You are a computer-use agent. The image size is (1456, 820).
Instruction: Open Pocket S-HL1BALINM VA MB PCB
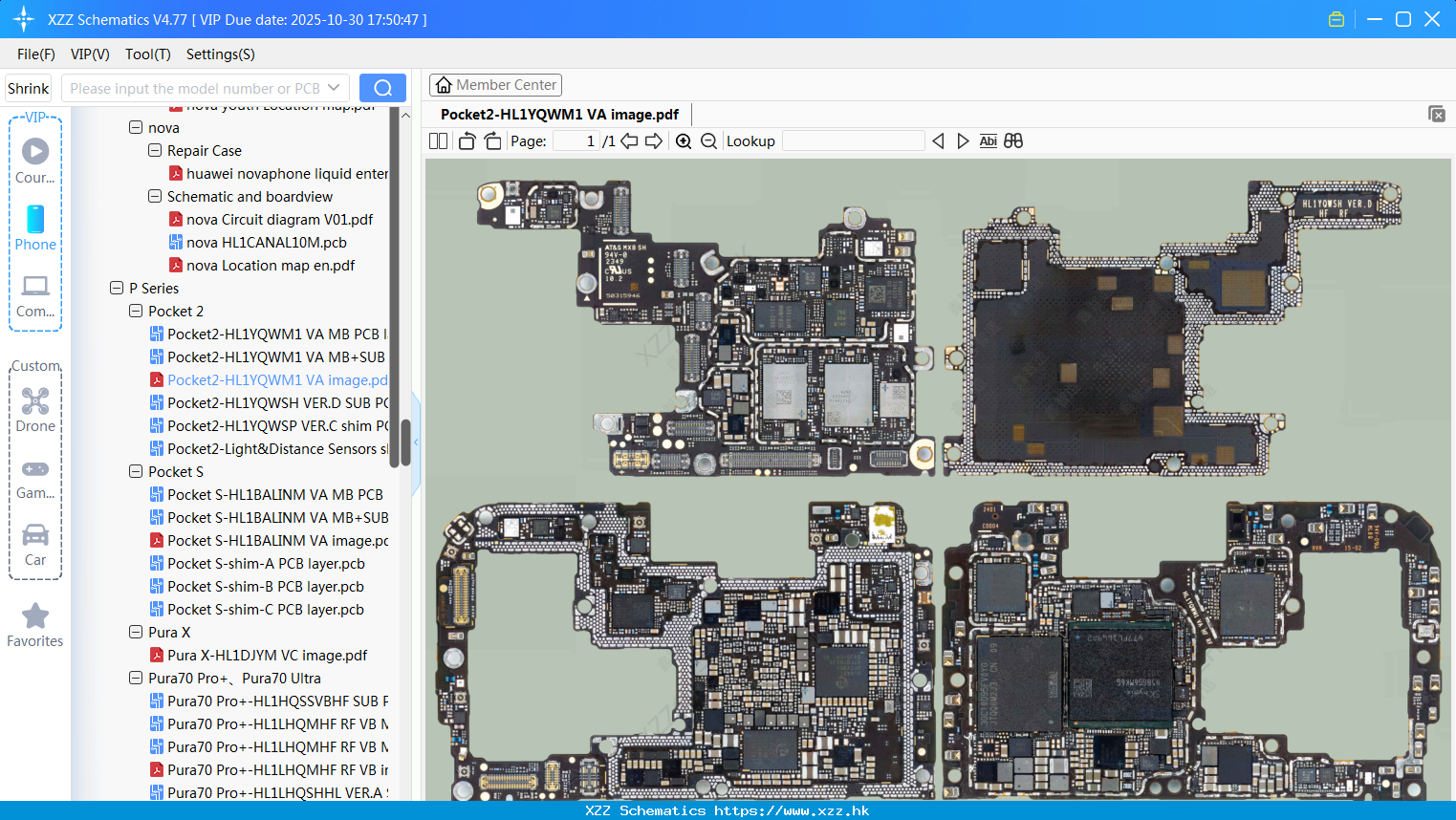(x=266, y=494)
